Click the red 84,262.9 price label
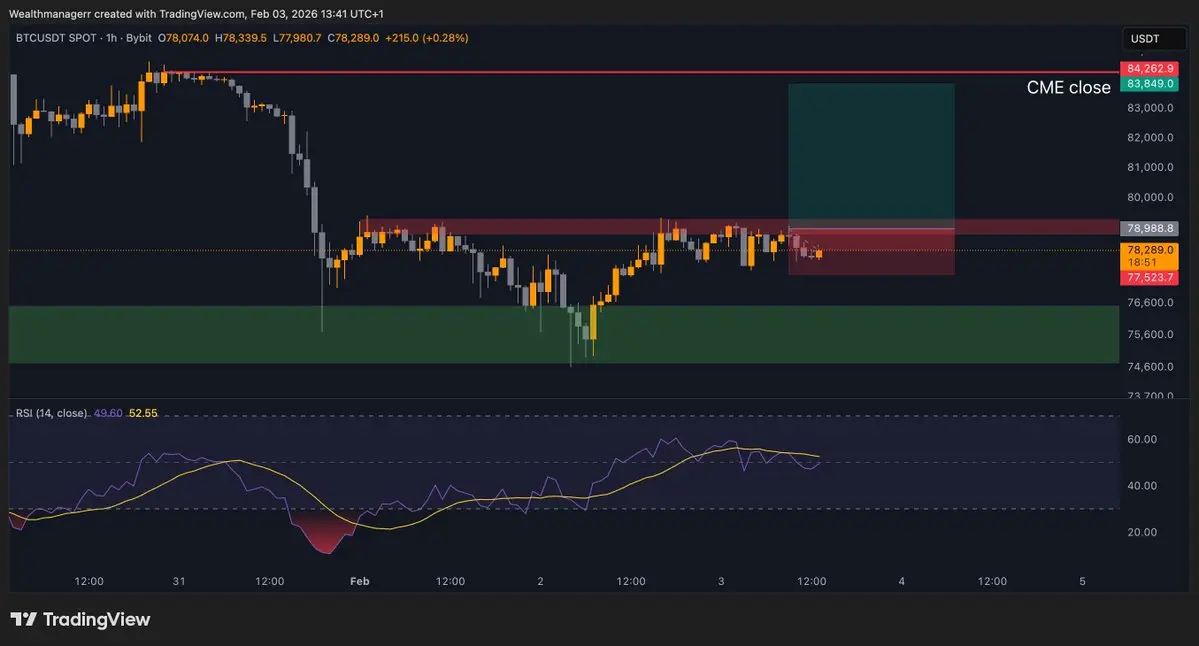Image resolution: width=1199 pixels, height=646 pixels. pos(1149,69)
